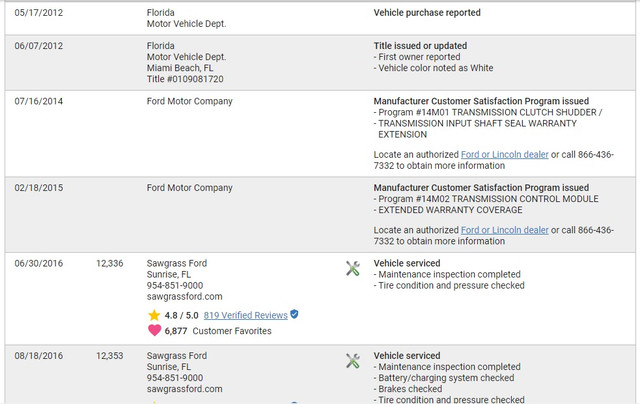Click sawgrassford.com in the 08/18/2016 entry
The height and width of the screenshot is (404, 640).
tap(184, 389)
